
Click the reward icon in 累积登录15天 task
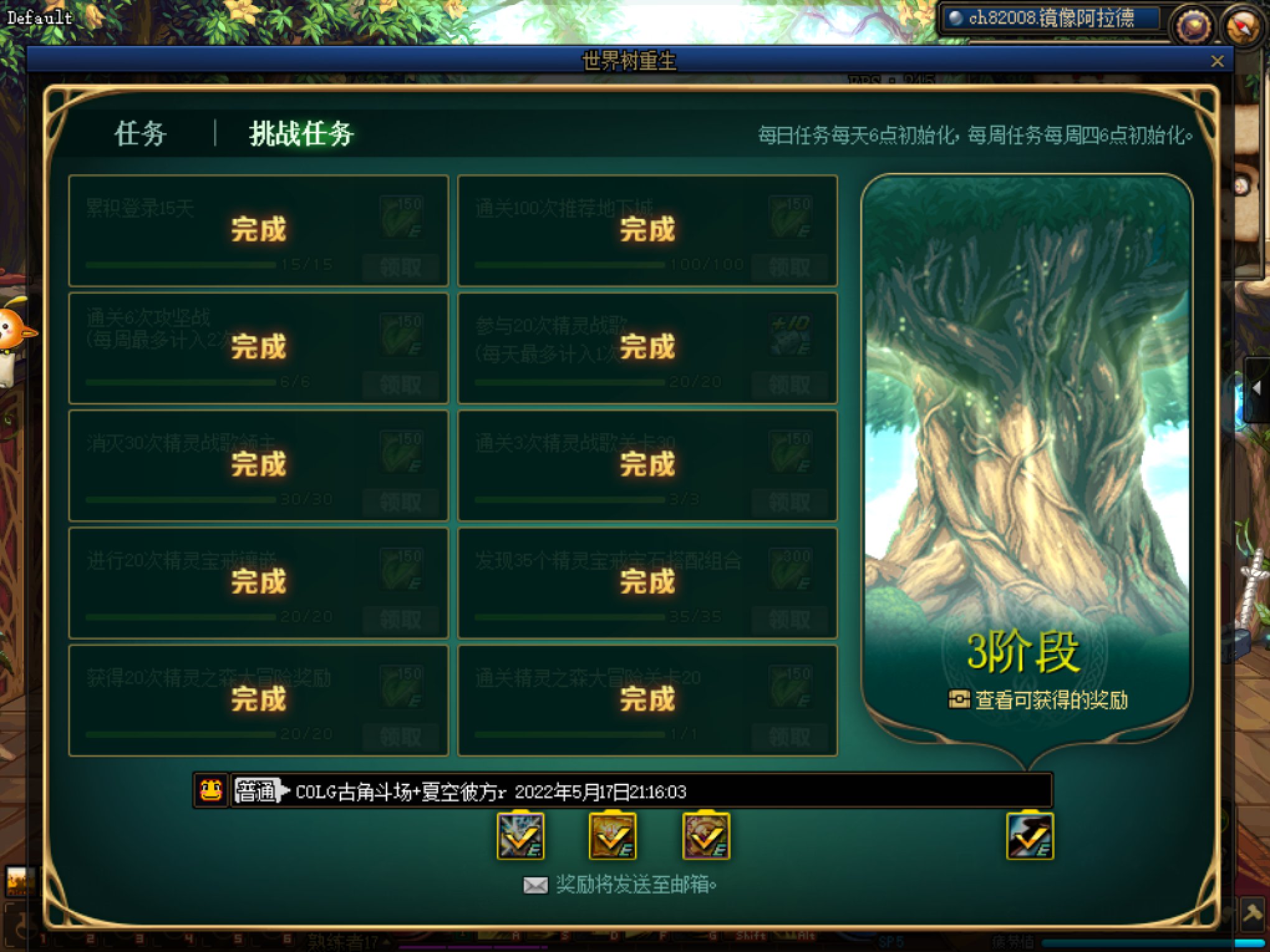402,217
